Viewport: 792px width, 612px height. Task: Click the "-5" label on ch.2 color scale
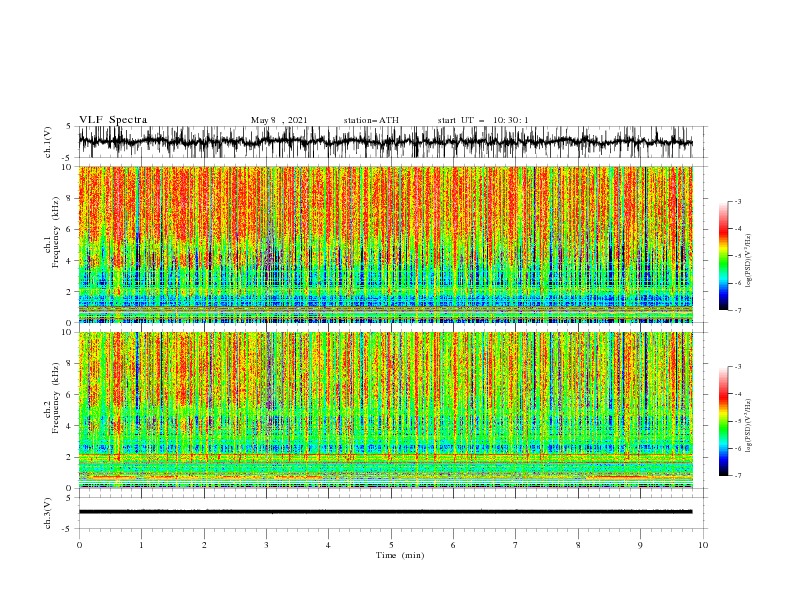[x=738, y=421]
